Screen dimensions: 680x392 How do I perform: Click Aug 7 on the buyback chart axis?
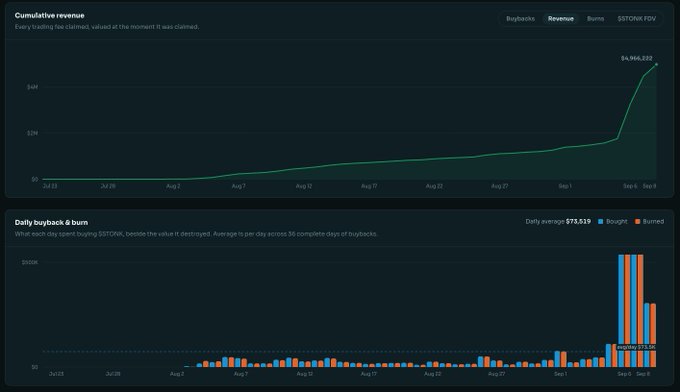click(x=241, y=374)
